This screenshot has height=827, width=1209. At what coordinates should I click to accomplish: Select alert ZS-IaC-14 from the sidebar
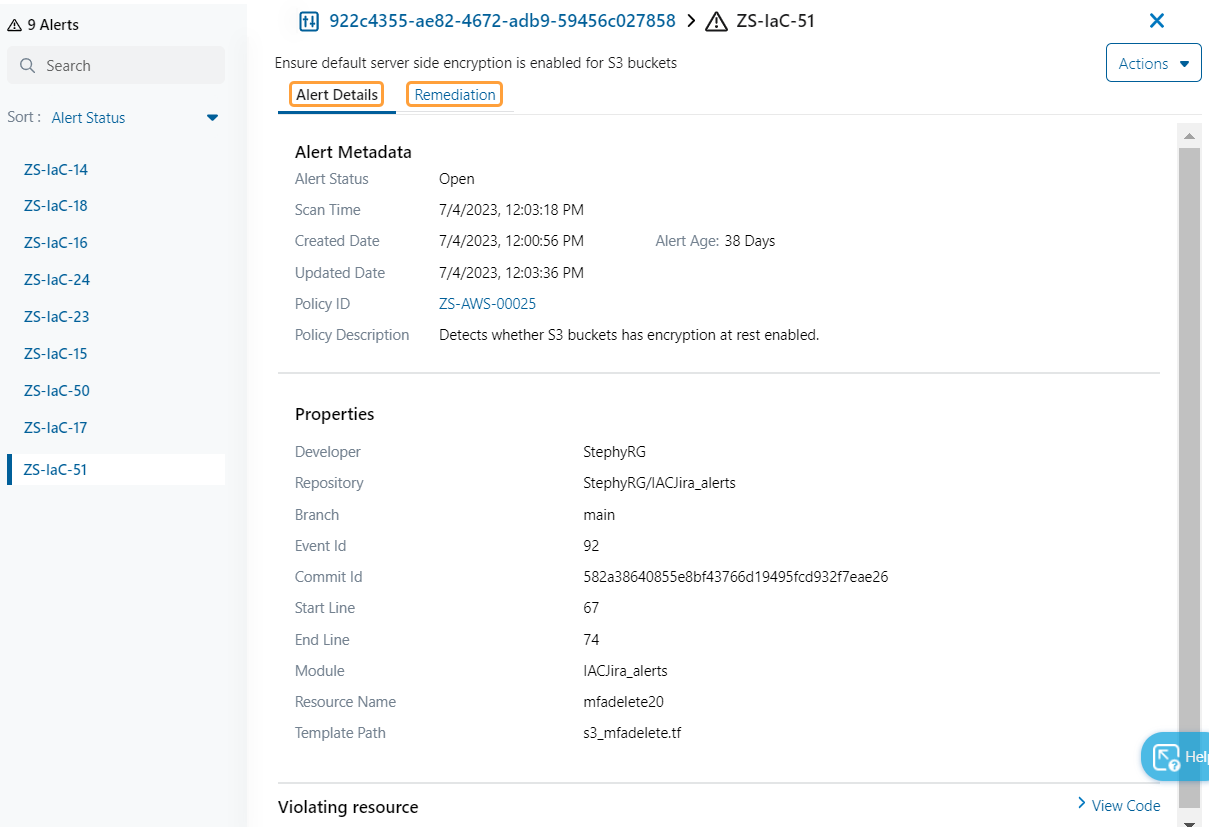pyautogui.click(x=56, y=169)
